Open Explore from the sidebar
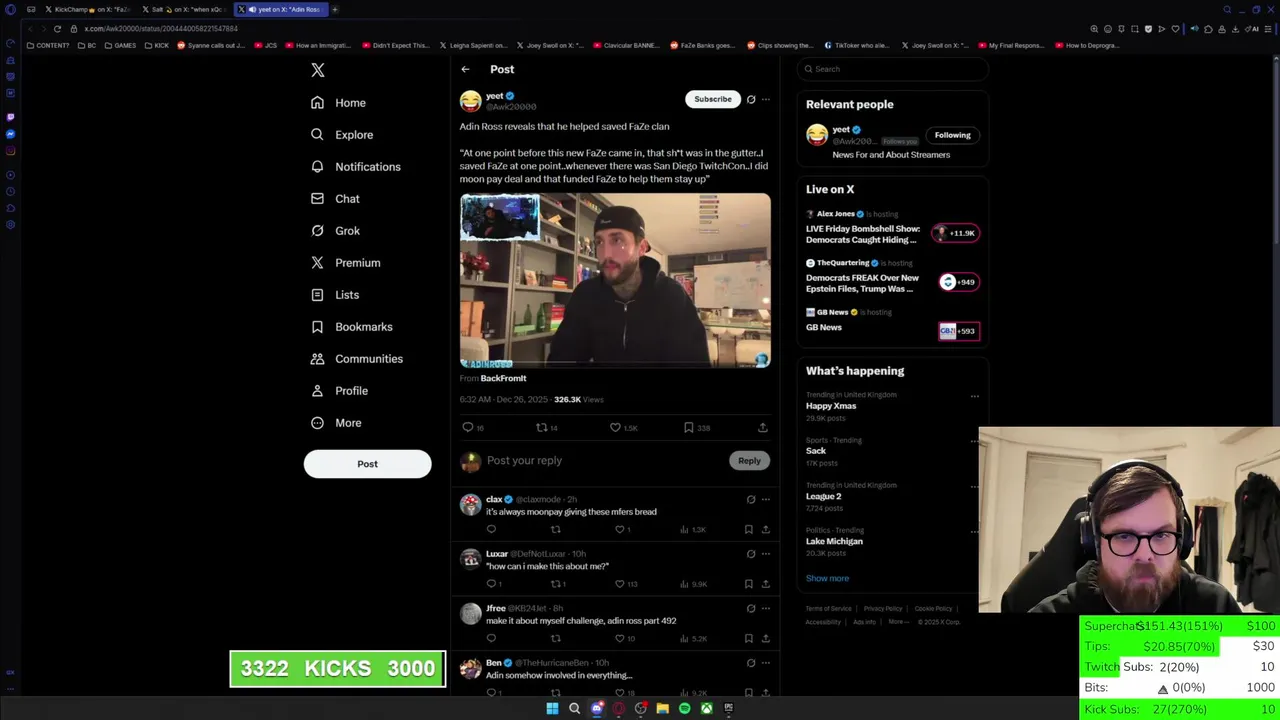1280x720 pixels. click(x=342, y=135)
